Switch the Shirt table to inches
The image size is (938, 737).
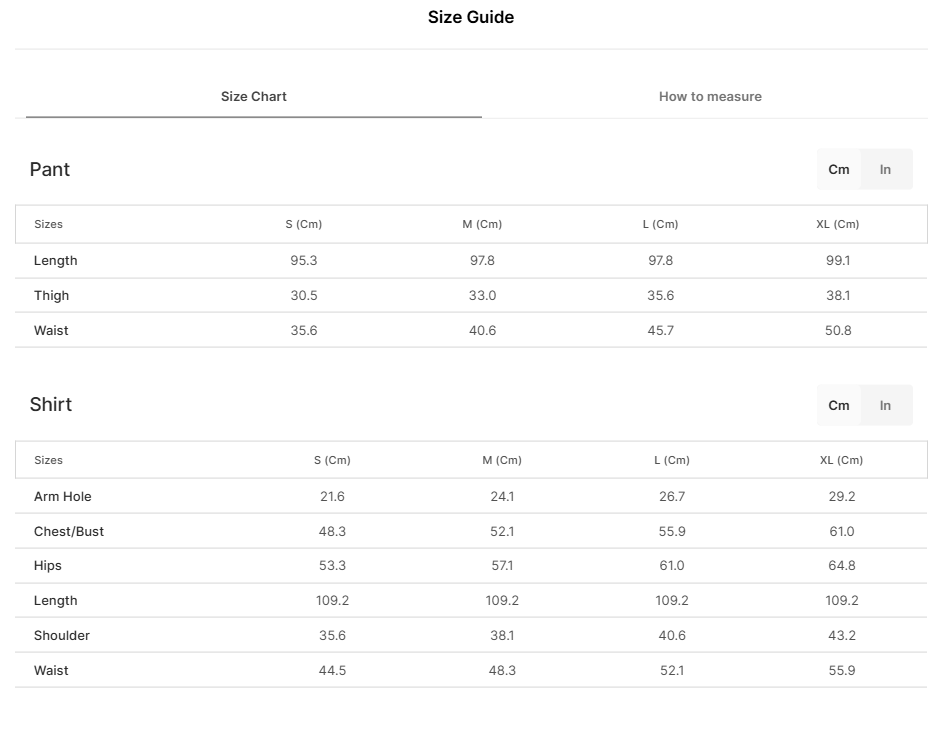(x=885, y=406)
